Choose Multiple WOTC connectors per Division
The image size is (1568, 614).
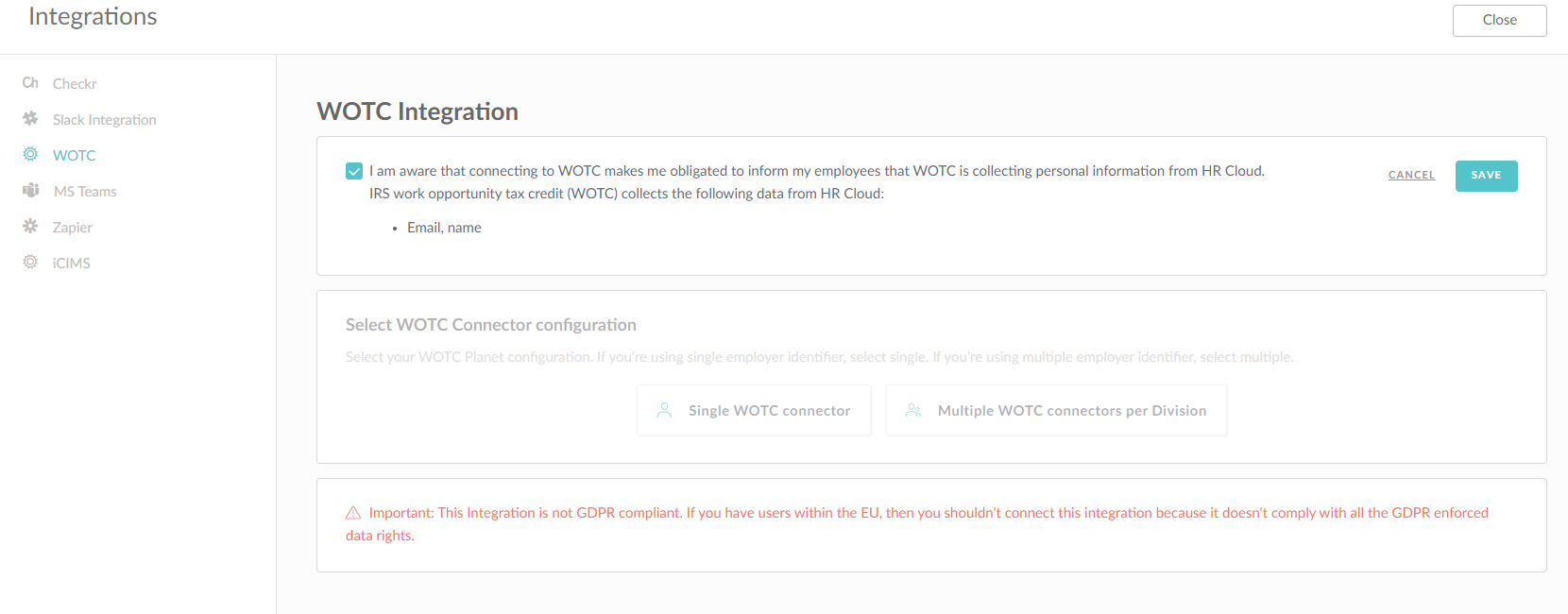coord(1056,410)
